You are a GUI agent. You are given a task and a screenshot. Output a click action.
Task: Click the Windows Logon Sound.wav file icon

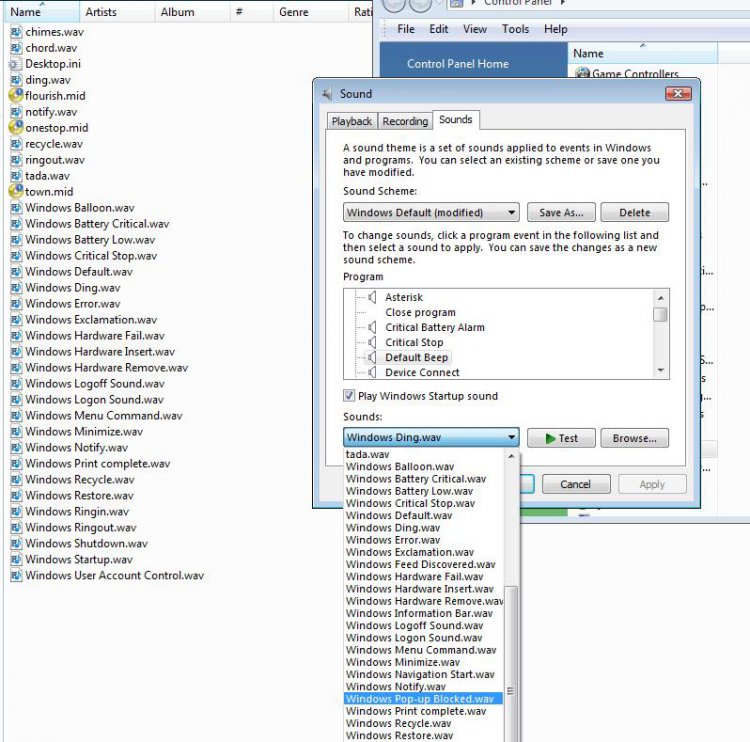[x=16, y=399]
